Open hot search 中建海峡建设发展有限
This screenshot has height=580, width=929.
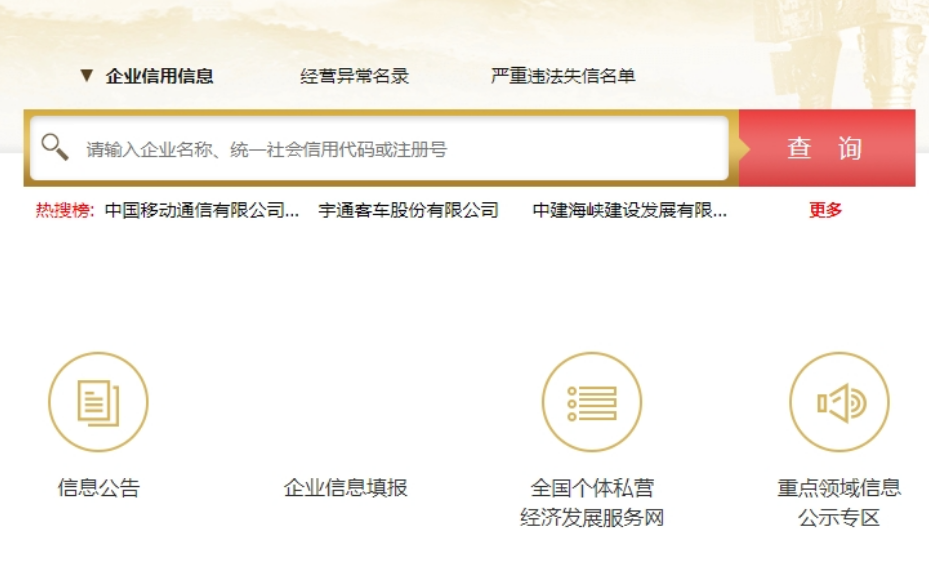(630, 210)
